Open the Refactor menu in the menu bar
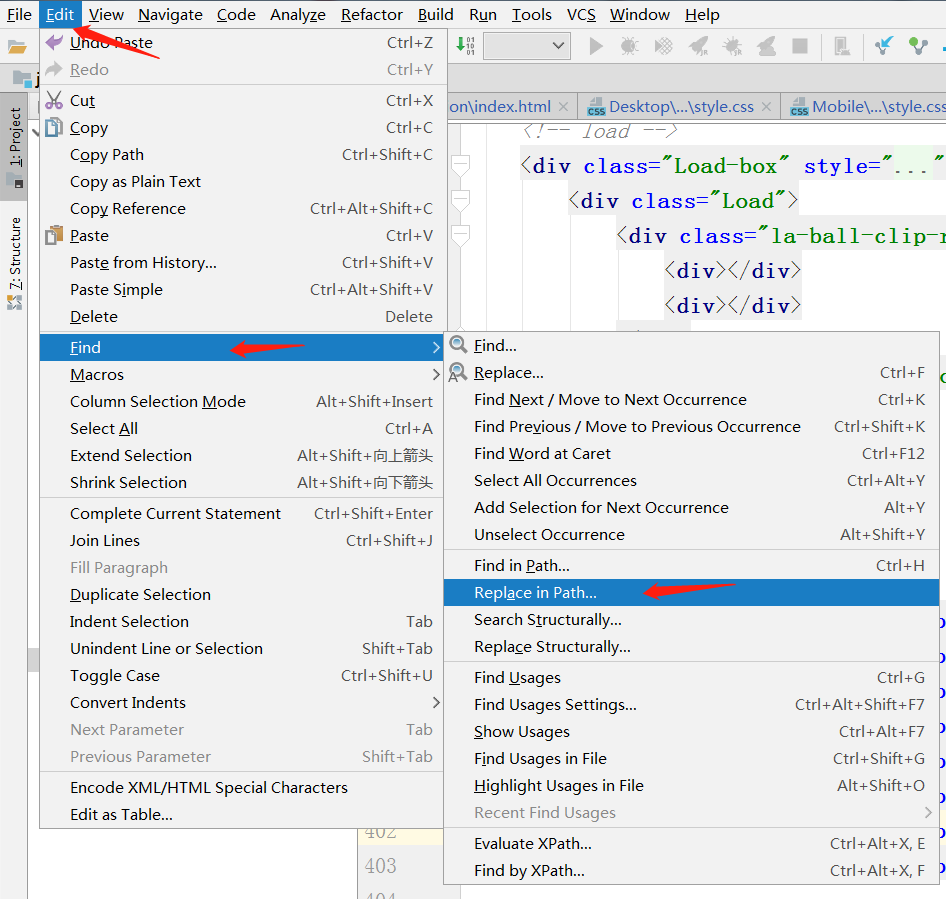The height and width of the screenshot is (899, 946). (372, 14)
